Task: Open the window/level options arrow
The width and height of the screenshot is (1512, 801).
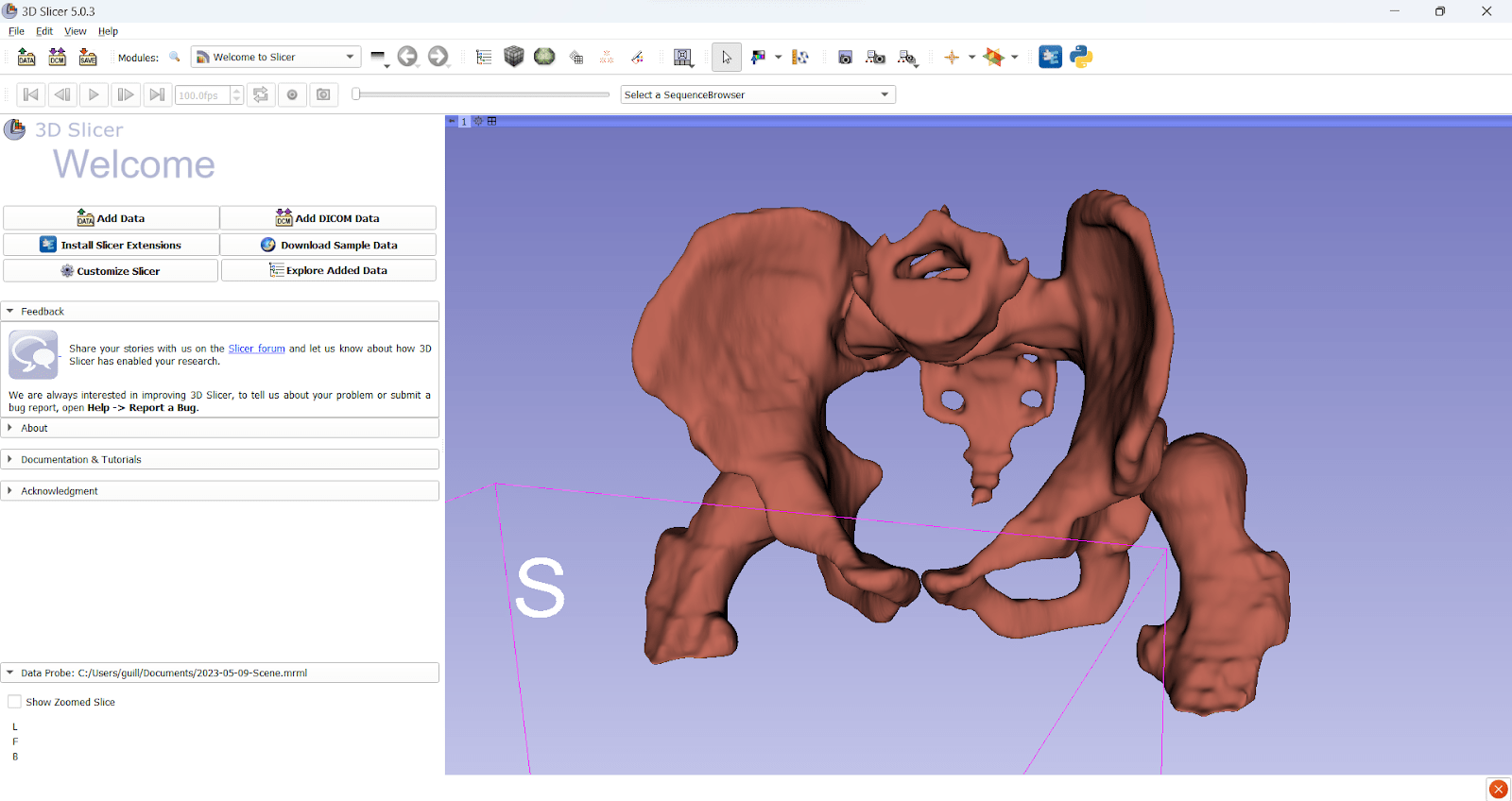Action: pos(779,57)
